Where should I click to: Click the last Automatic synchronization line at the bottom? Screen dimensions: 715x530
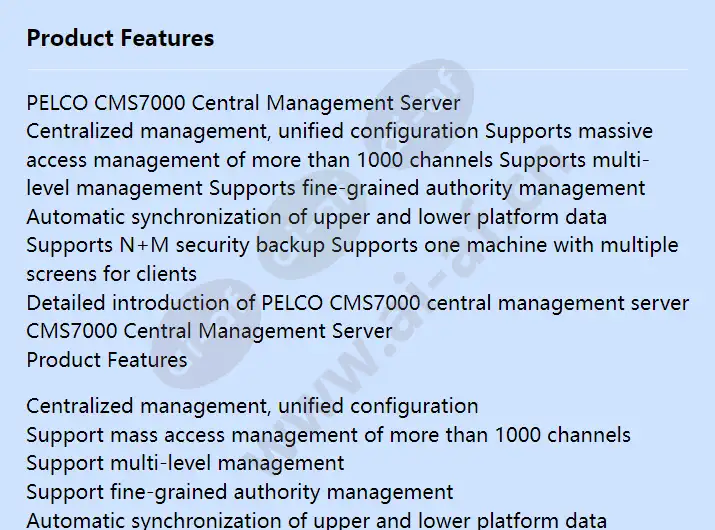(x=316, y=520)
